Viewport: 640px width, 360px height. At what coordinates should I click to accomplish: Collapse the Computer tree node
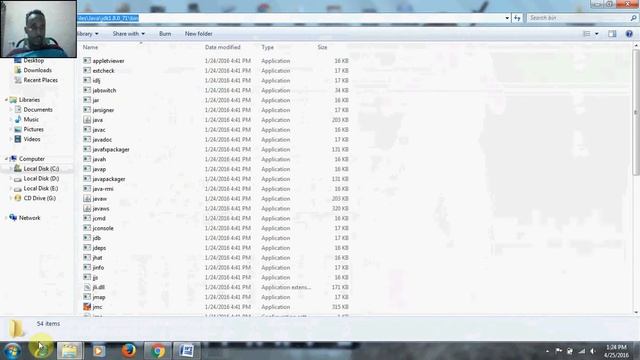click(x=7, y=158)
